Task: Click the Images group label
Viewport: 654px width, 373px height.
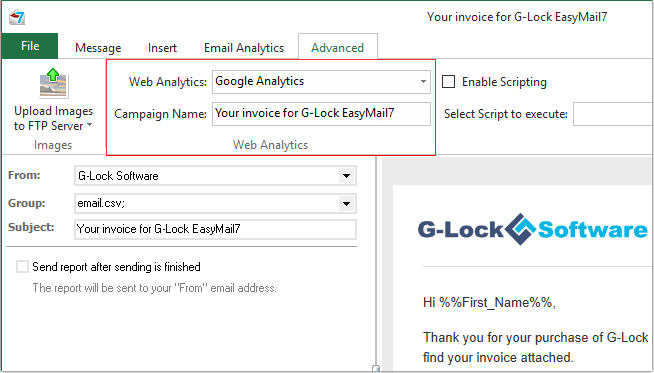Action: pyautogui.click(x=53, y=145)
